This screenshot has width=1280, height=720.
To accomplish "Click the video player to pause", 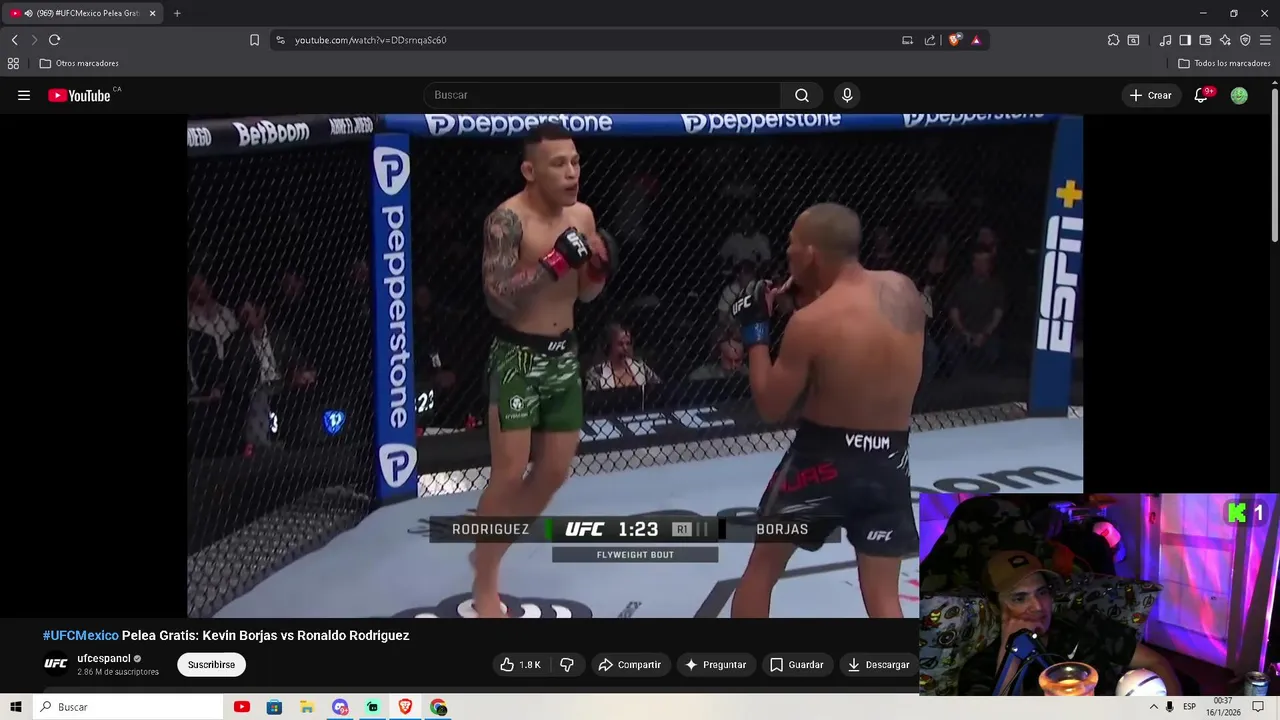I will (634, 366).
